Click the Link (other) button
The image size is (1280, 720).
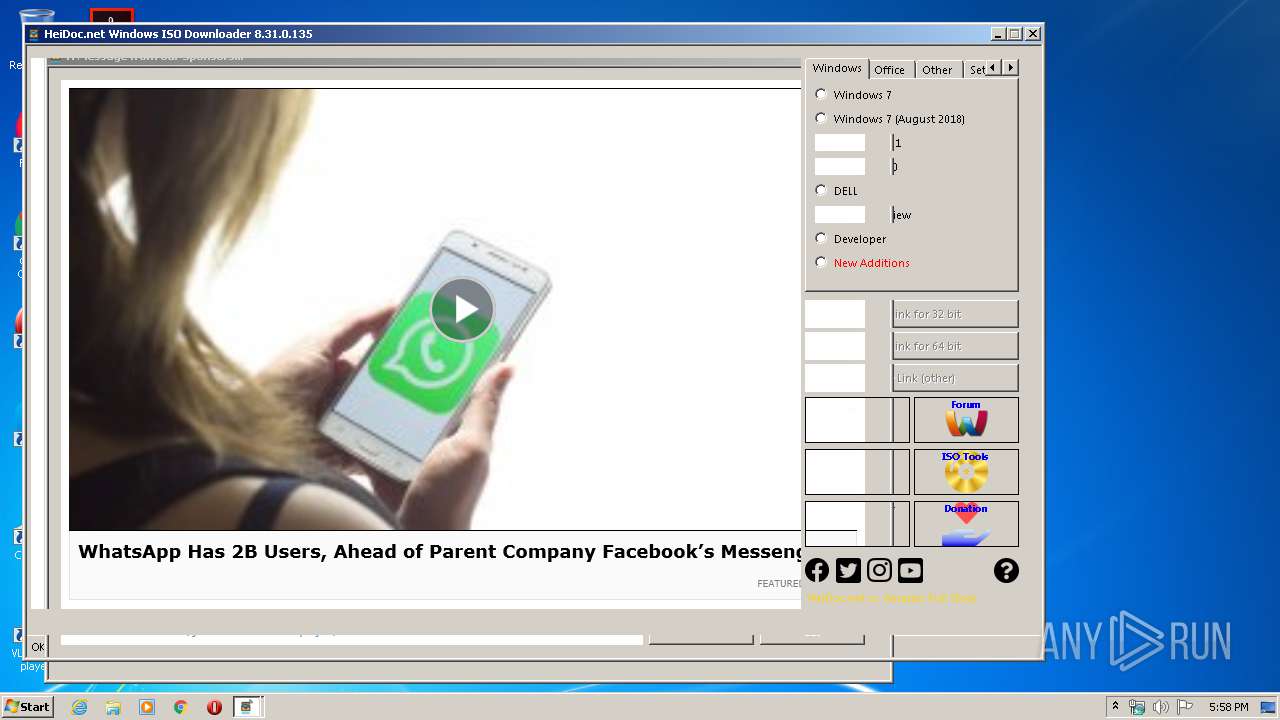click(x=955, y=378)
